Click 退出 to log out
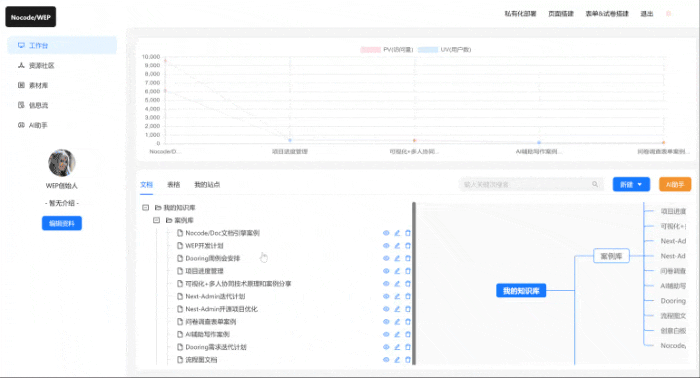700x378 pixels. [647, 14]
